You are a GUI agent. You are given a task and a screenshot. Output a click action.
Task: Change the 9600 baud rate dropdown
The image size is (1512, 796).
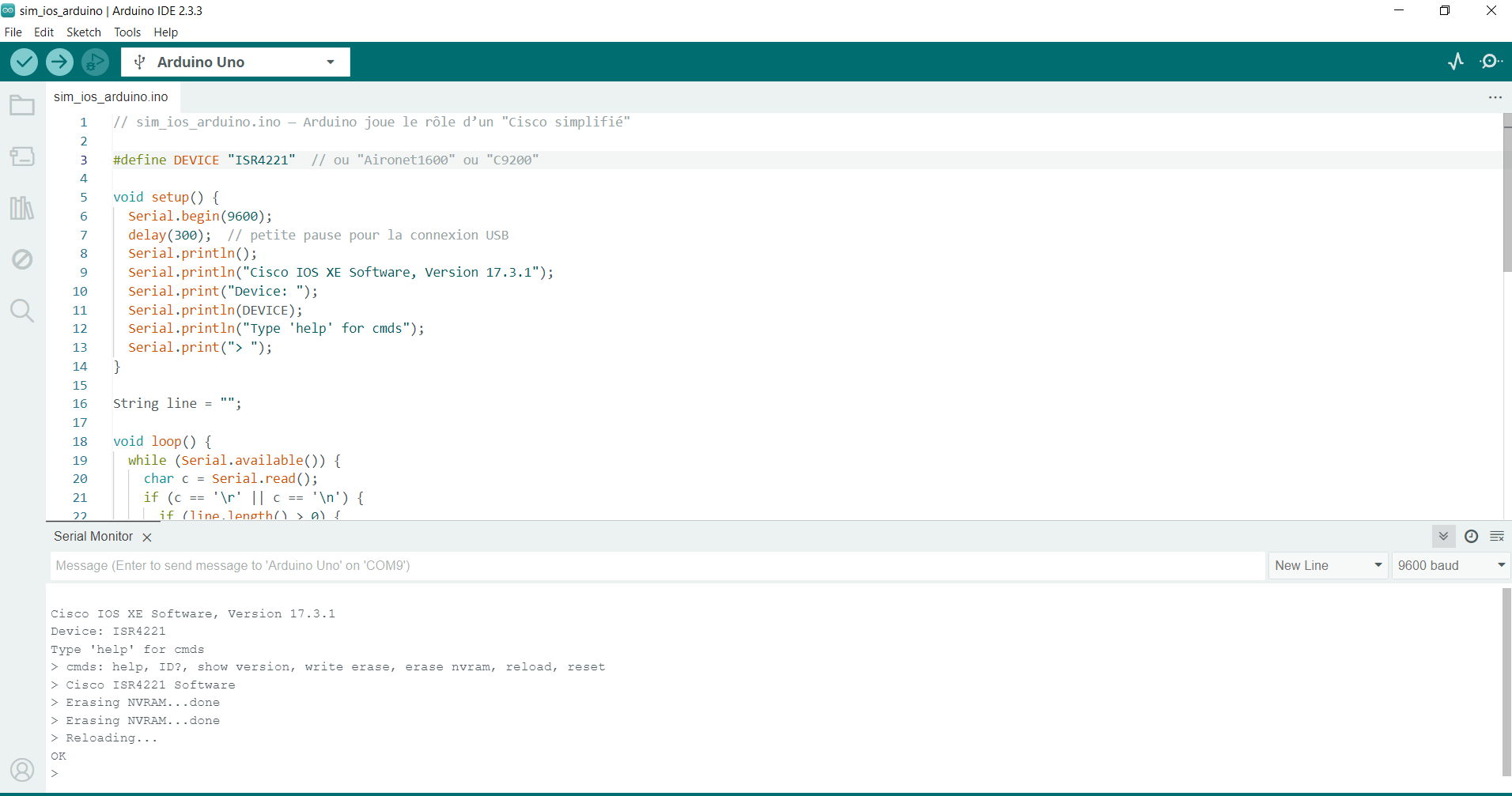pos(1450,565)
